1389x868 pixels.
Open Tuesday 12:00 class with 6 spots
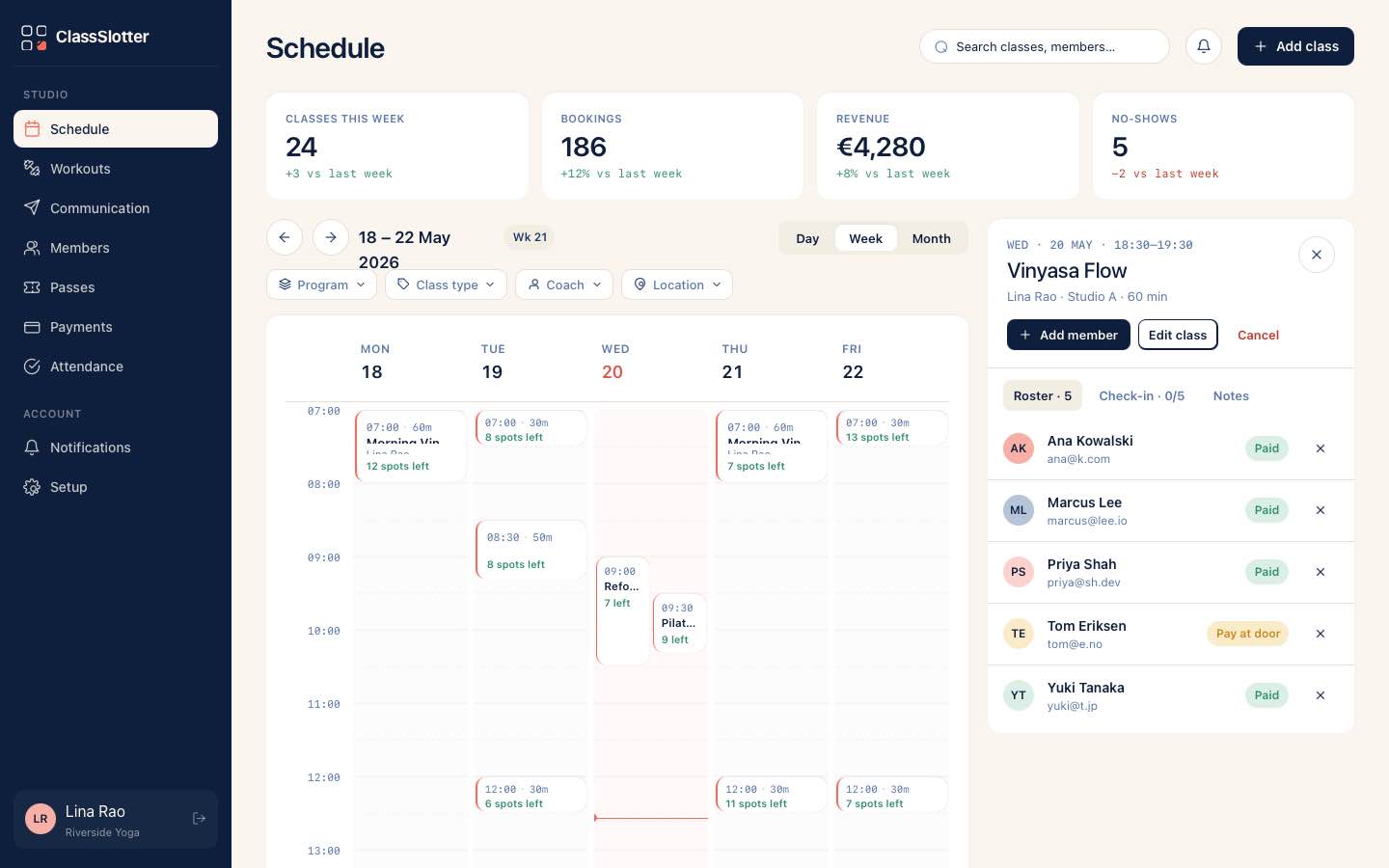(531, 796)
